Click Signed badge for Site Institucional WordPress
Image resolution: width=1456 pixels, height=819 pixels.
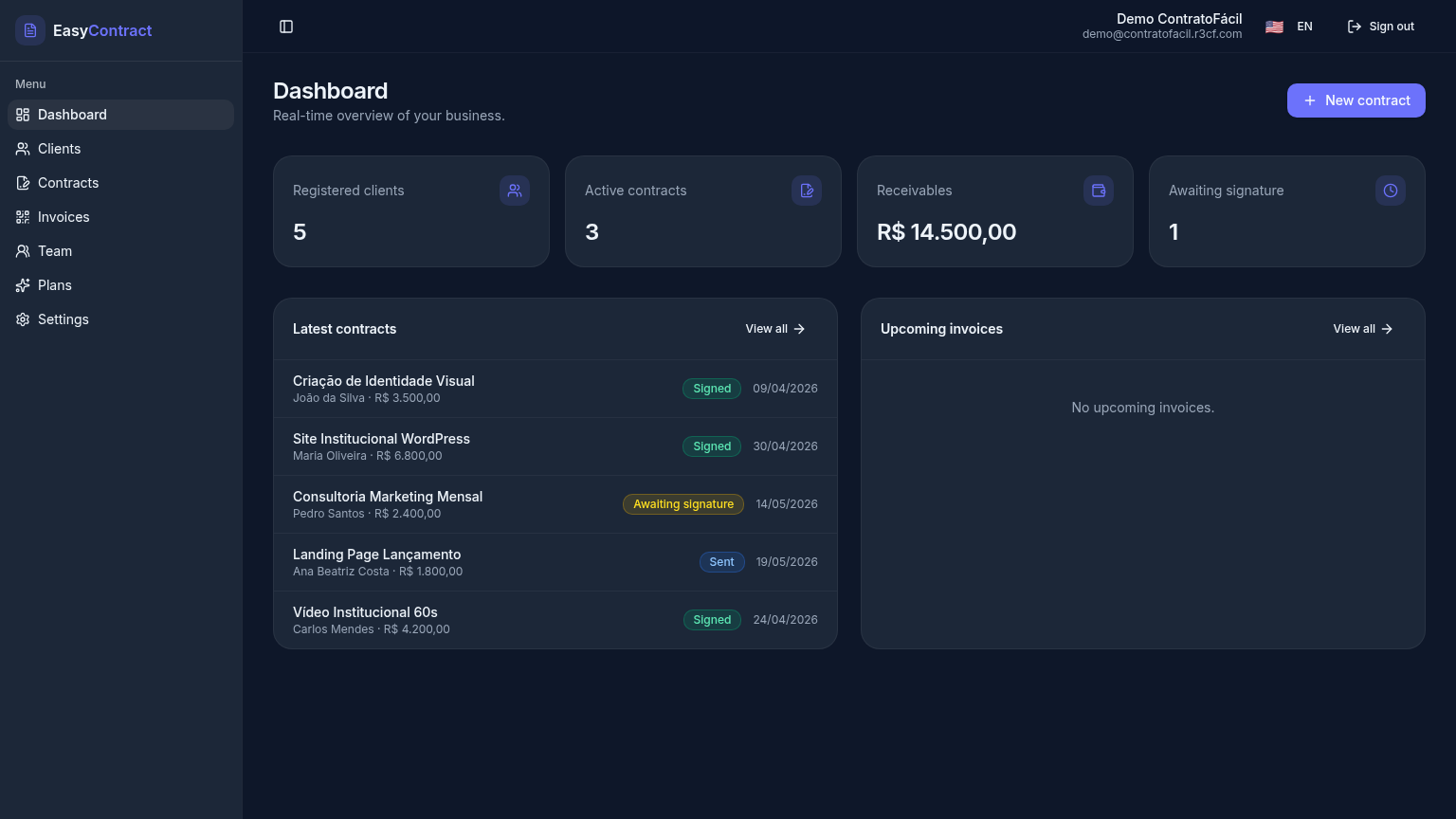pos(712,446)
